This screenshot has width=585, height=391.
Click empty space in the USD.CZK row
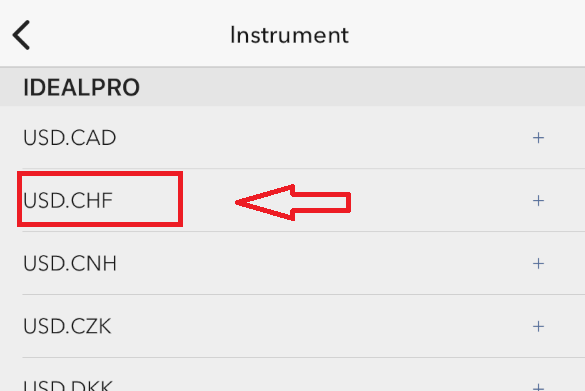(x=317, y=326)
